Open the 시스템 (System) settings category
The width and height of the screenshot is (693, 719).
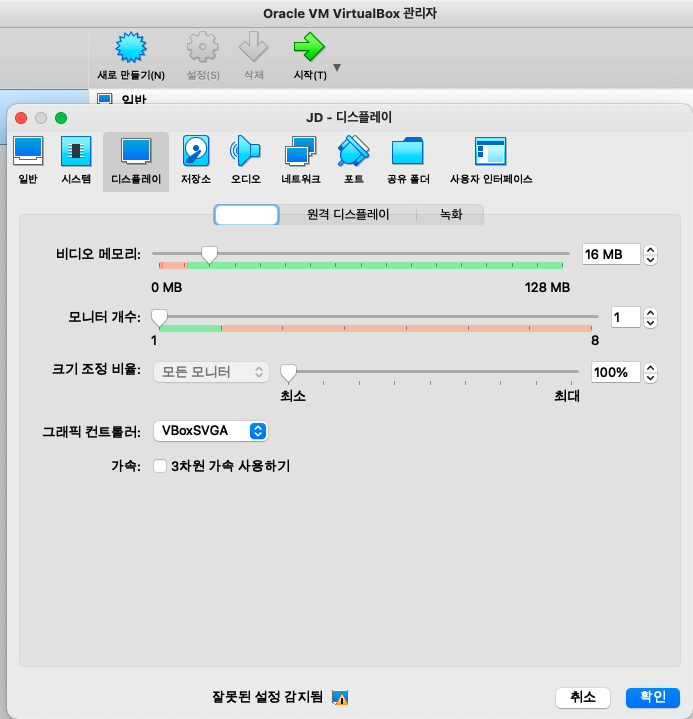point(76,160)
